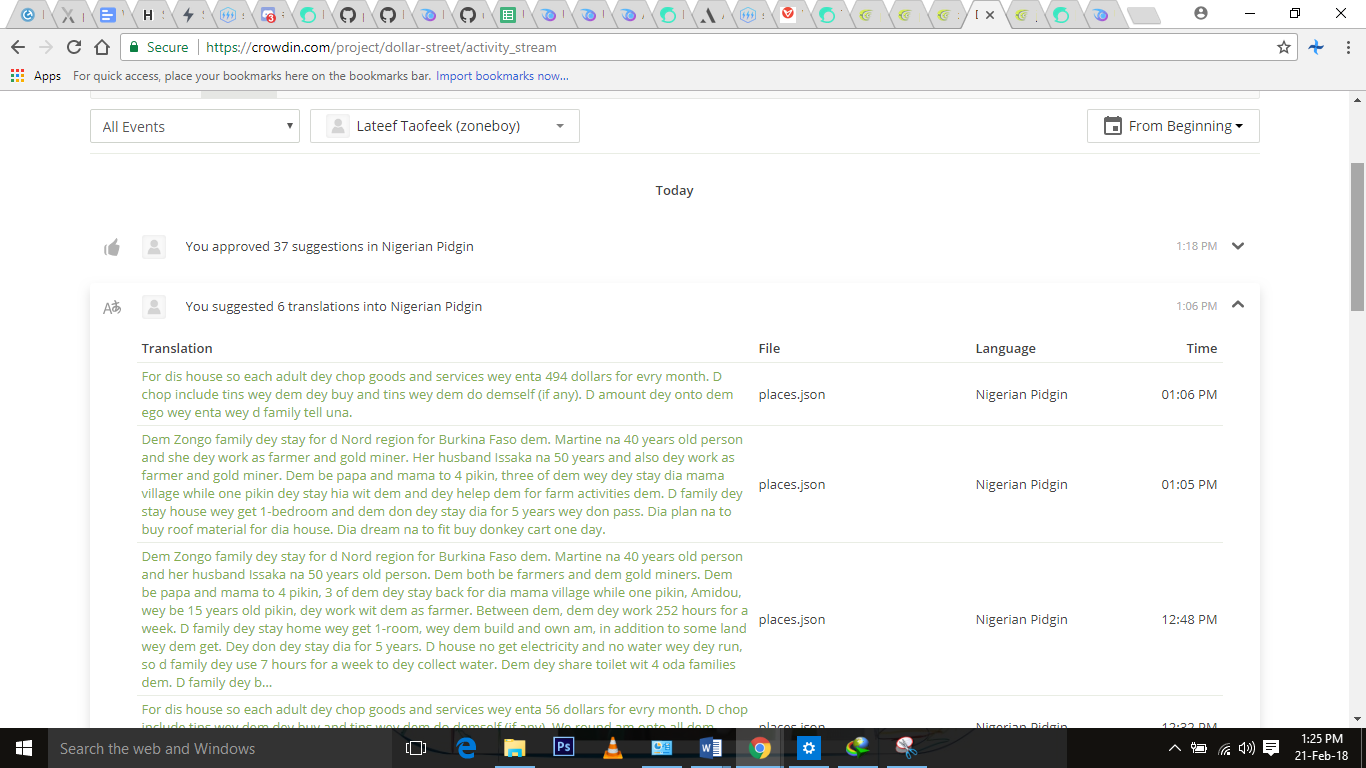
Task: Click the thumbs-up icon beside approved suggestions
Action: (112, 247)
